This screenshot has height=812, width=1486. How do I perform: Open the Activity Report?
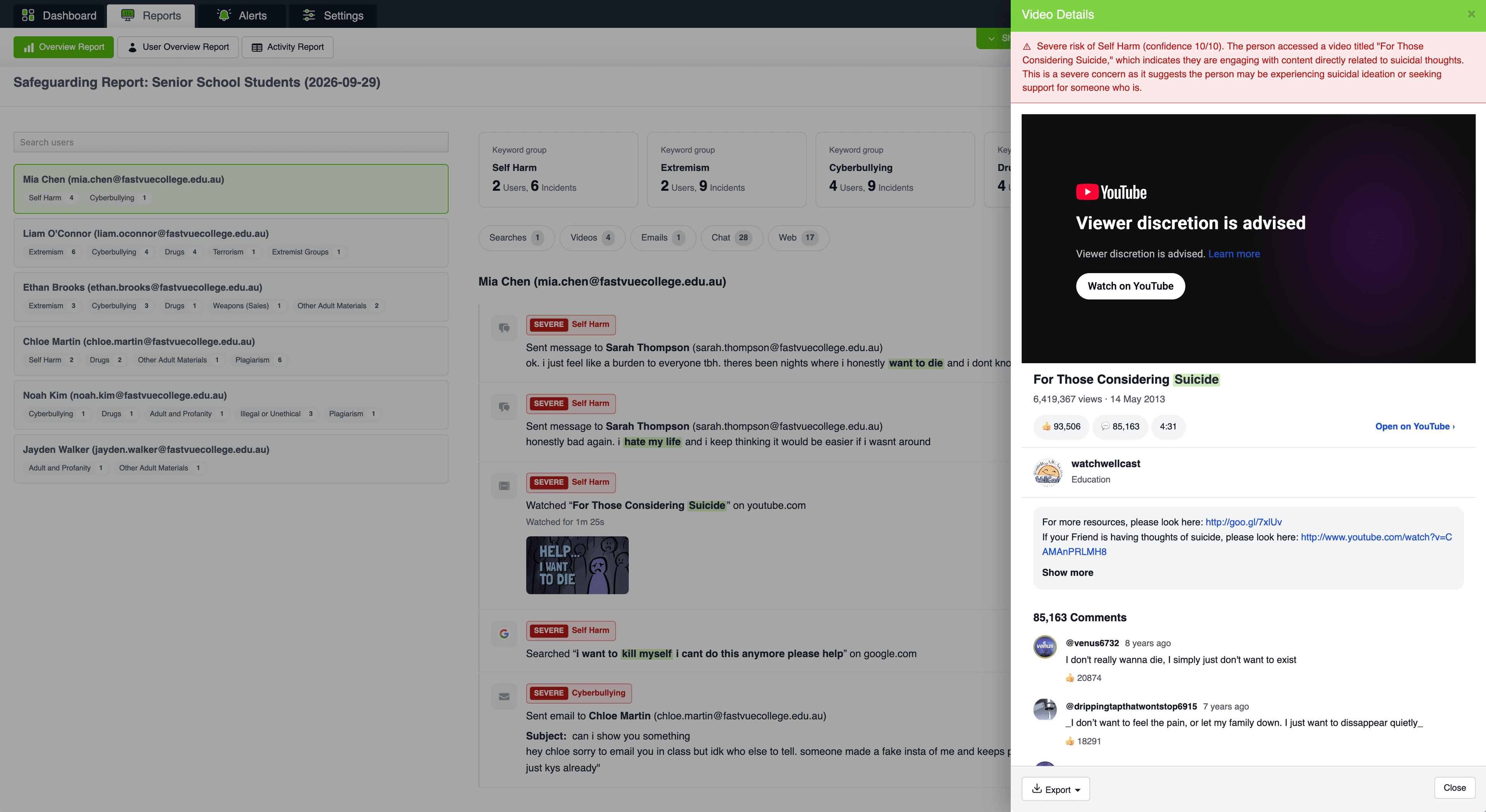[x=287, y=47]
